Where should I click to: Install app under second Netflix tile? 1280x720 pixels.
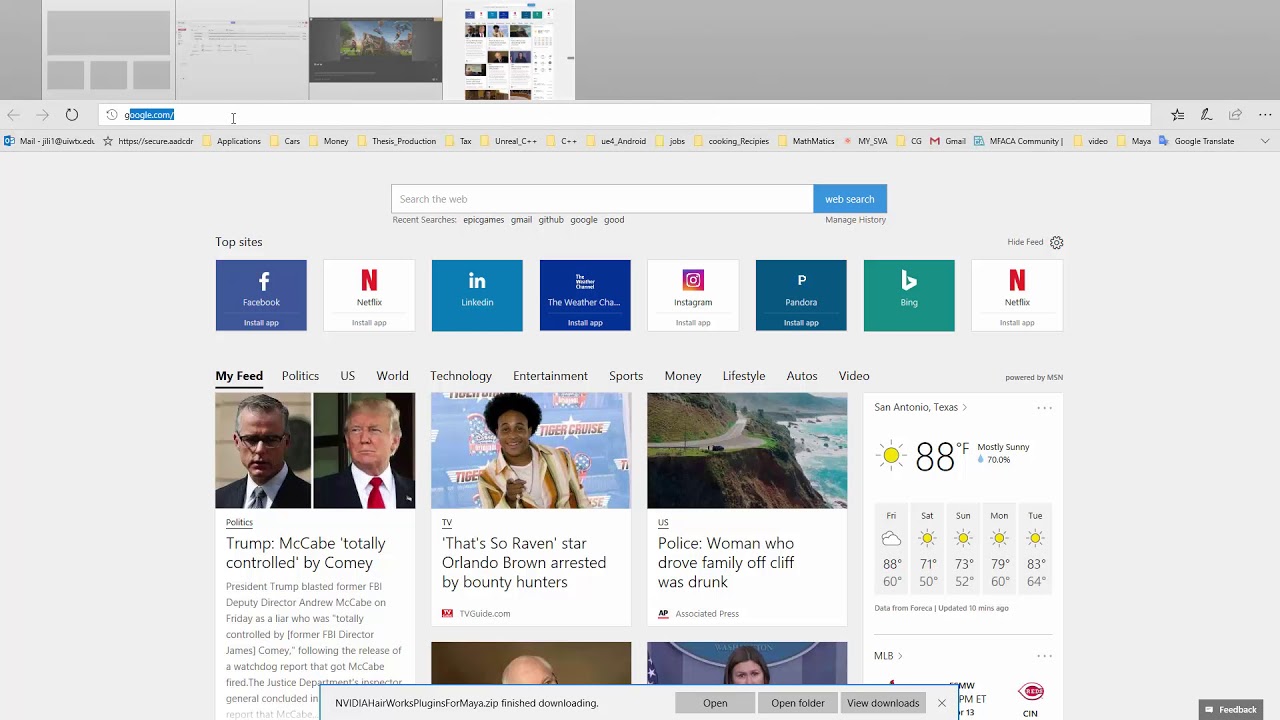pos(1017,323)
